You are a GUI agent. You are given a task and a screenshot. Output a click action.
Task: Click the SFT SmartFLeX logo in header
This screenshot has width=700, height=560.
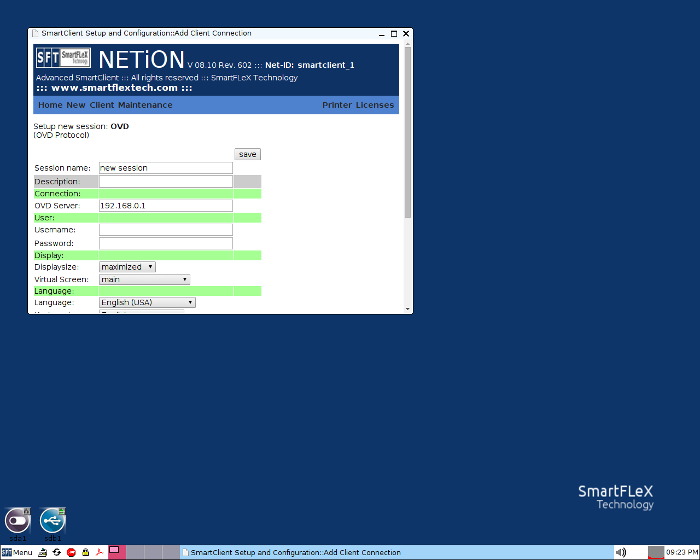(63, 58)
